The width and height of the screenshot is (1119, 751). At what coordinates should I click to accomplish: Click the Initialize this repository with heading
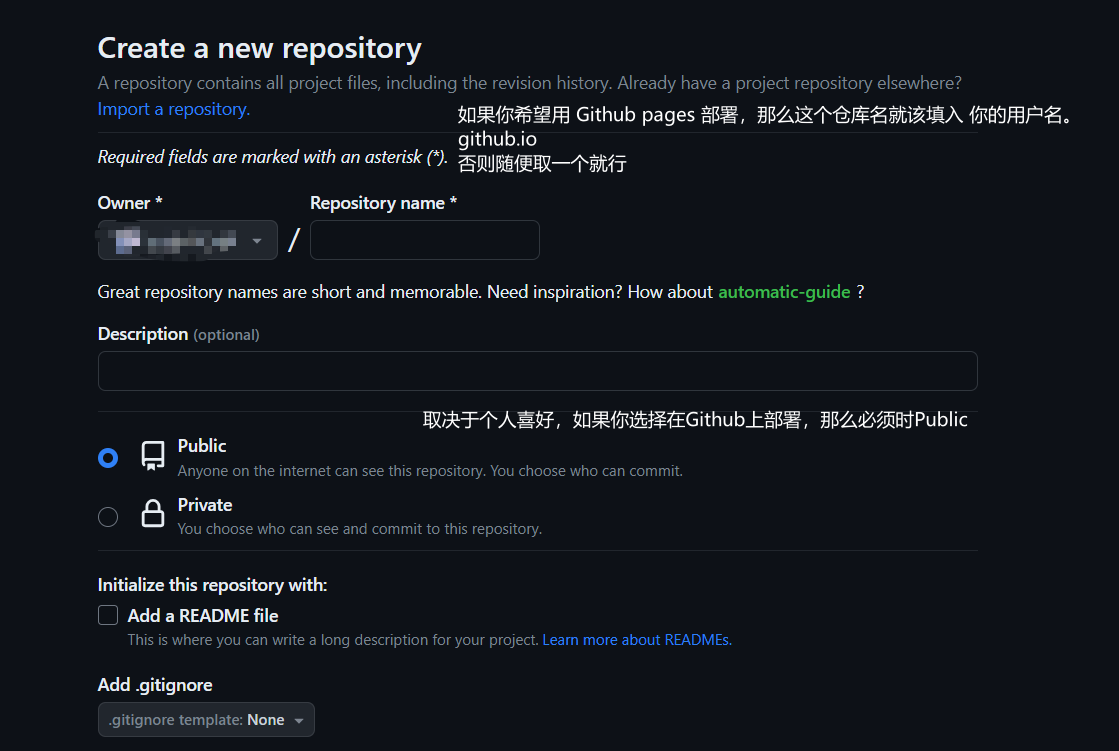coord(213,585)
